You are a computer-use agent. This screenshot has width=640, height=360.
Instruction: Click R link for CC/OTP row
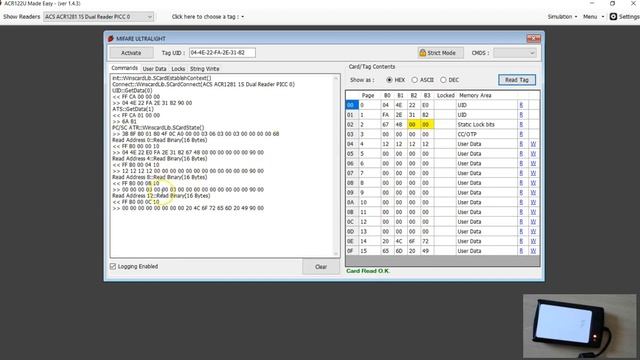point(521,134)
